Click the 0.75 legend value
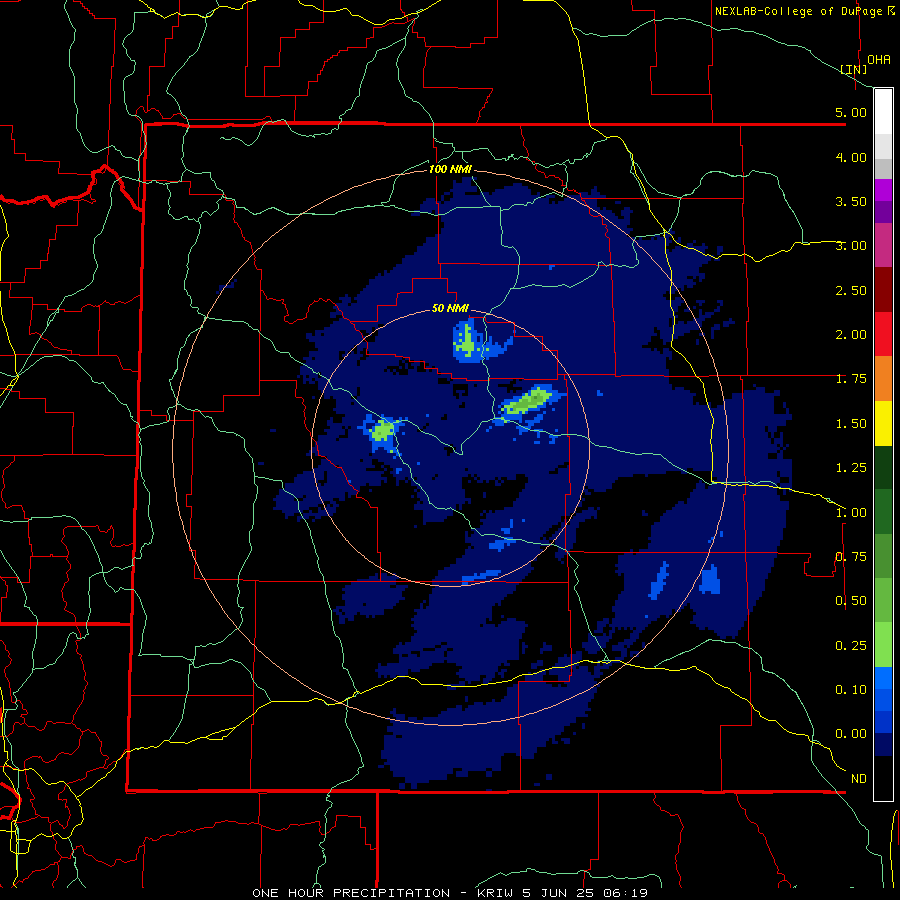Viewport: 900px width, 900px height. (x=851, y=557)
